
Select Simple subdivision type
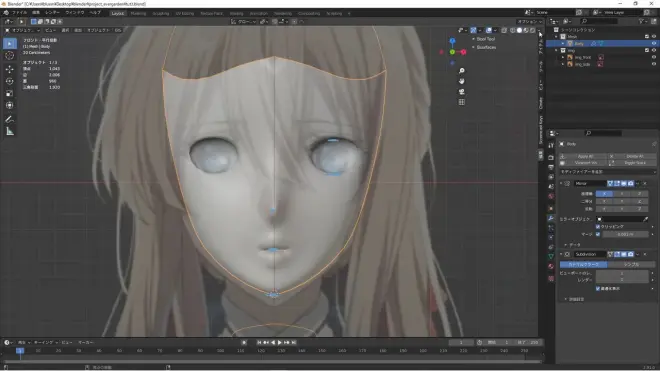(x=631, y=264)
